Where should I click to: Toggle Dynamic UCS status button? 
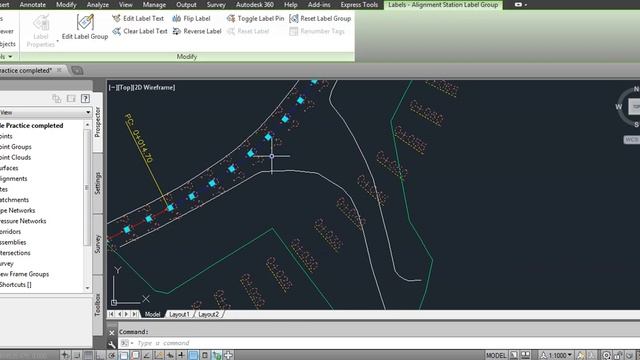click(x=158, y=355)
